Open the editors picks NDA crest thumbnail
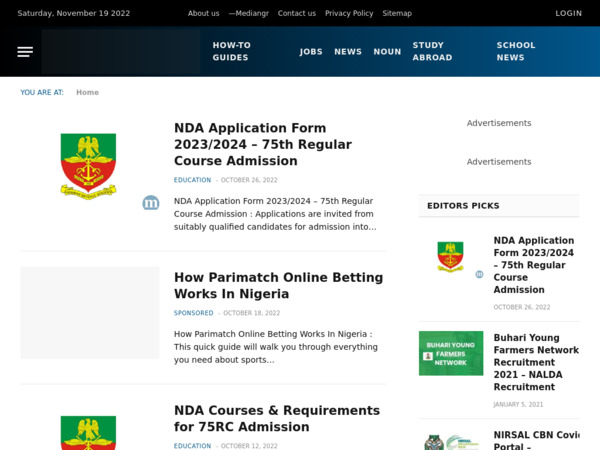The width and height of the screenshot is (600, 450). tap(450, 256)
